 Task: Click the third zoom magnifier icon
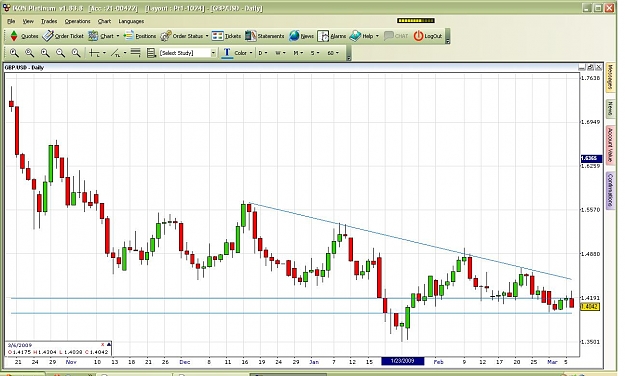[45, 53]
